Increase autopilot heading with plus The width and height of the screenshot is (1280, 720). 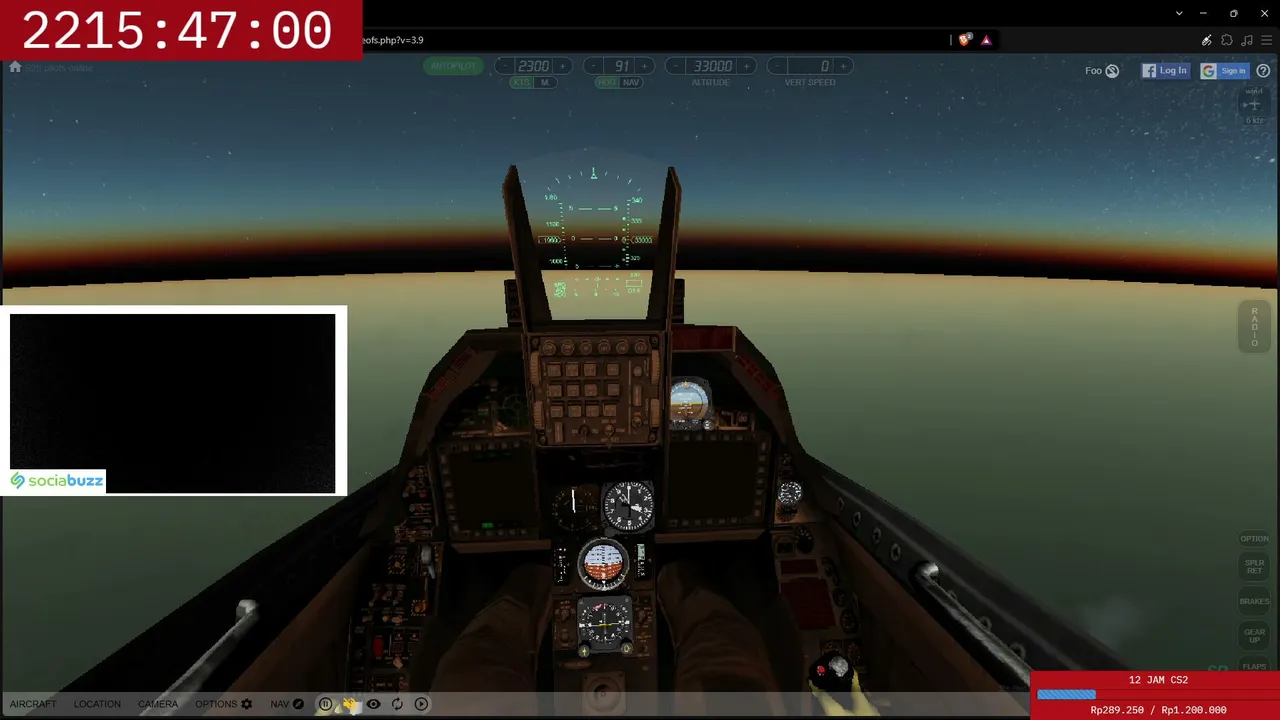[x=644, y=66]
